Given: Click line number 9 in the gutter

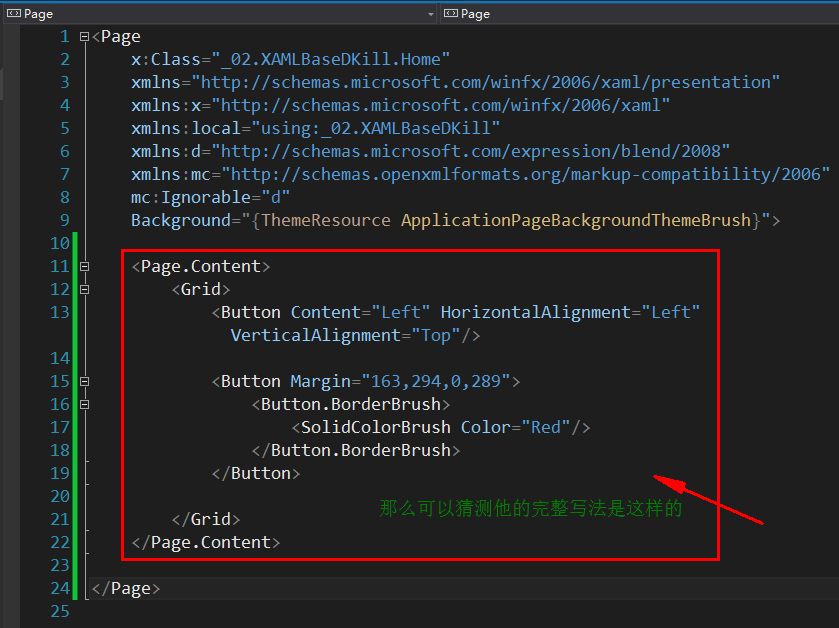Looking at the screenshot, I should pyautogui.click(x=65, y=220).
